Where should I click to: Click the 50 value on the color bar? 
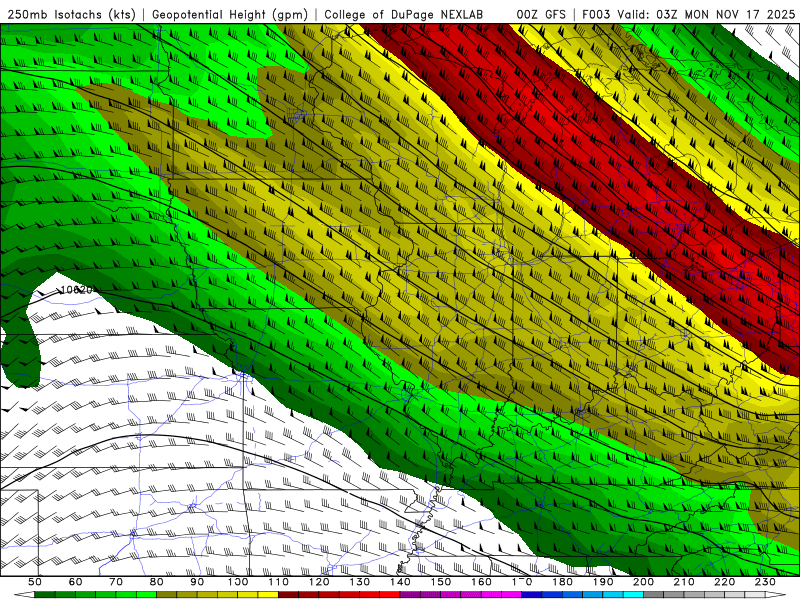[35, 582]
